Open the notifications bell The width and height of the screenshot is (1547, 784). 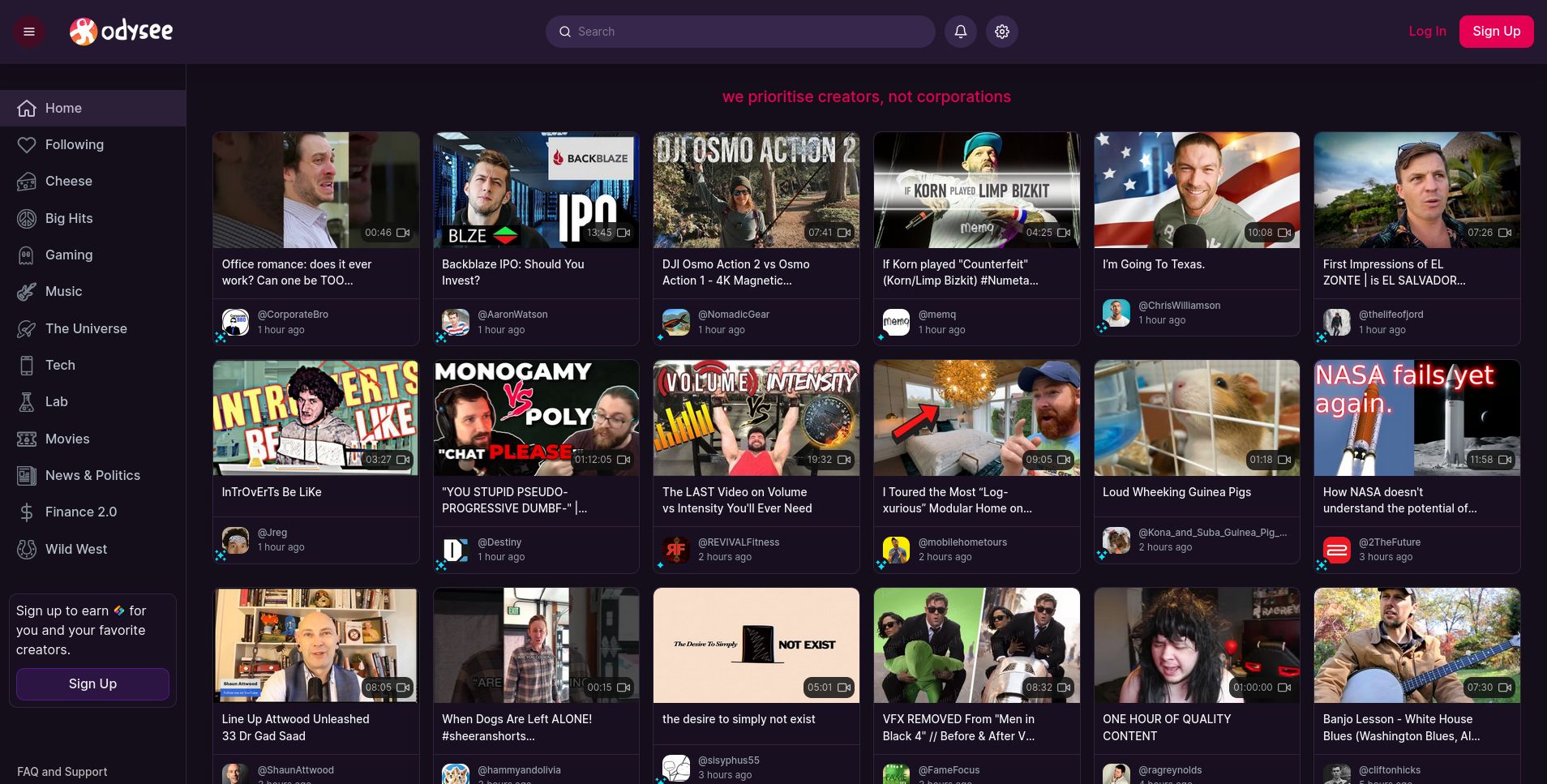(961, 32)
